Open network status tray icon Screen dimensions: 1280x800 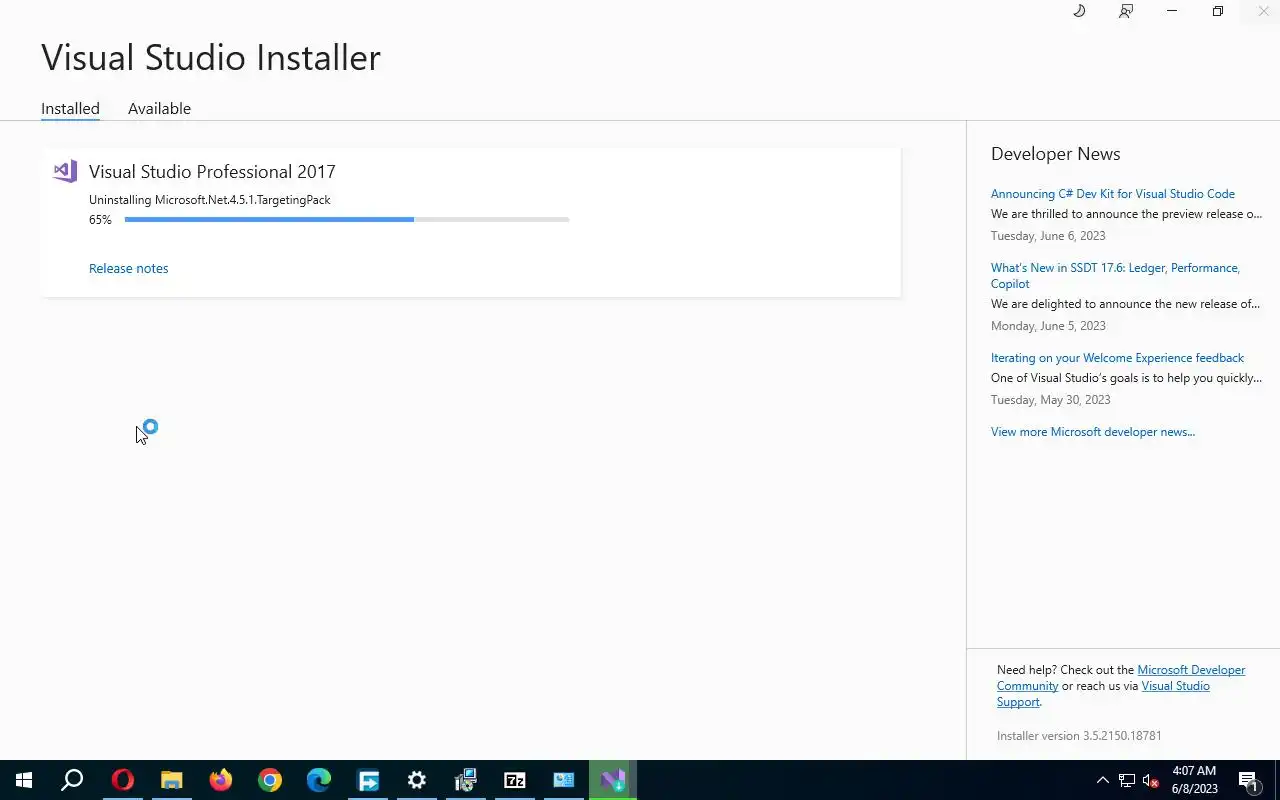tap(1127, 780)
